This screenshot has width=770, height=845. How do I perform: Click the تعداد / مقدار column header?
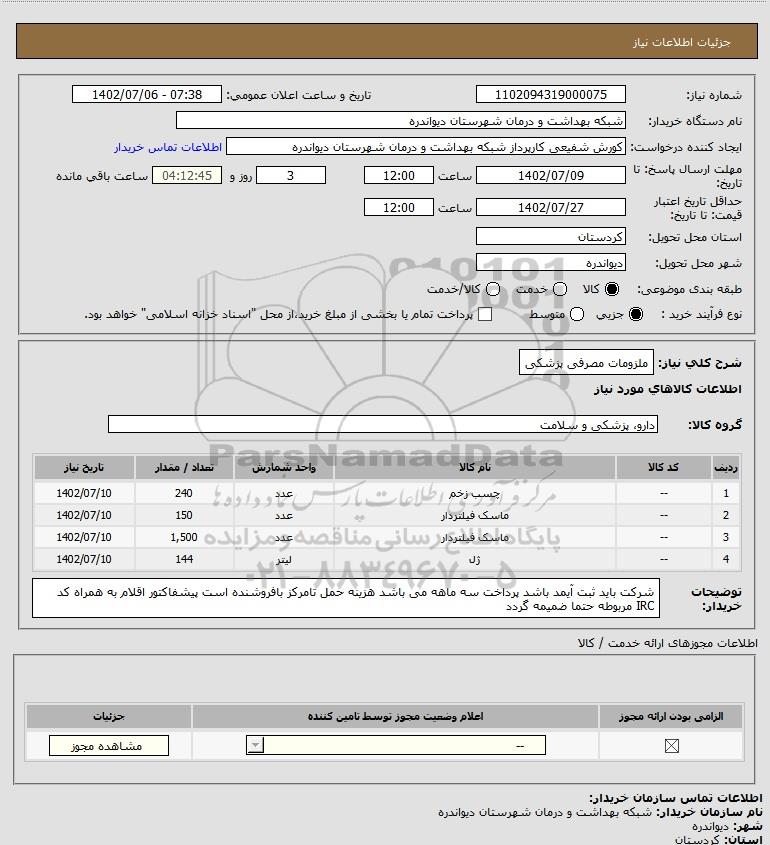pyautogui.click(x=184, y=467)
